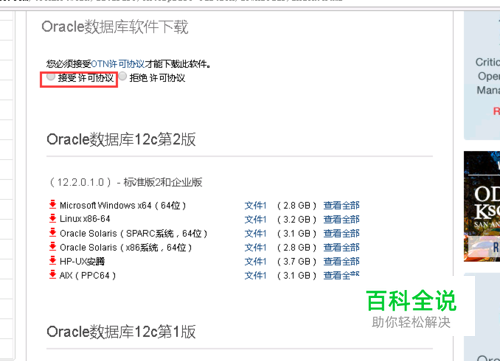Screen dimensions: 500x361
Task: Click download icon for Linux x86-64
Action: click(52, 218)
